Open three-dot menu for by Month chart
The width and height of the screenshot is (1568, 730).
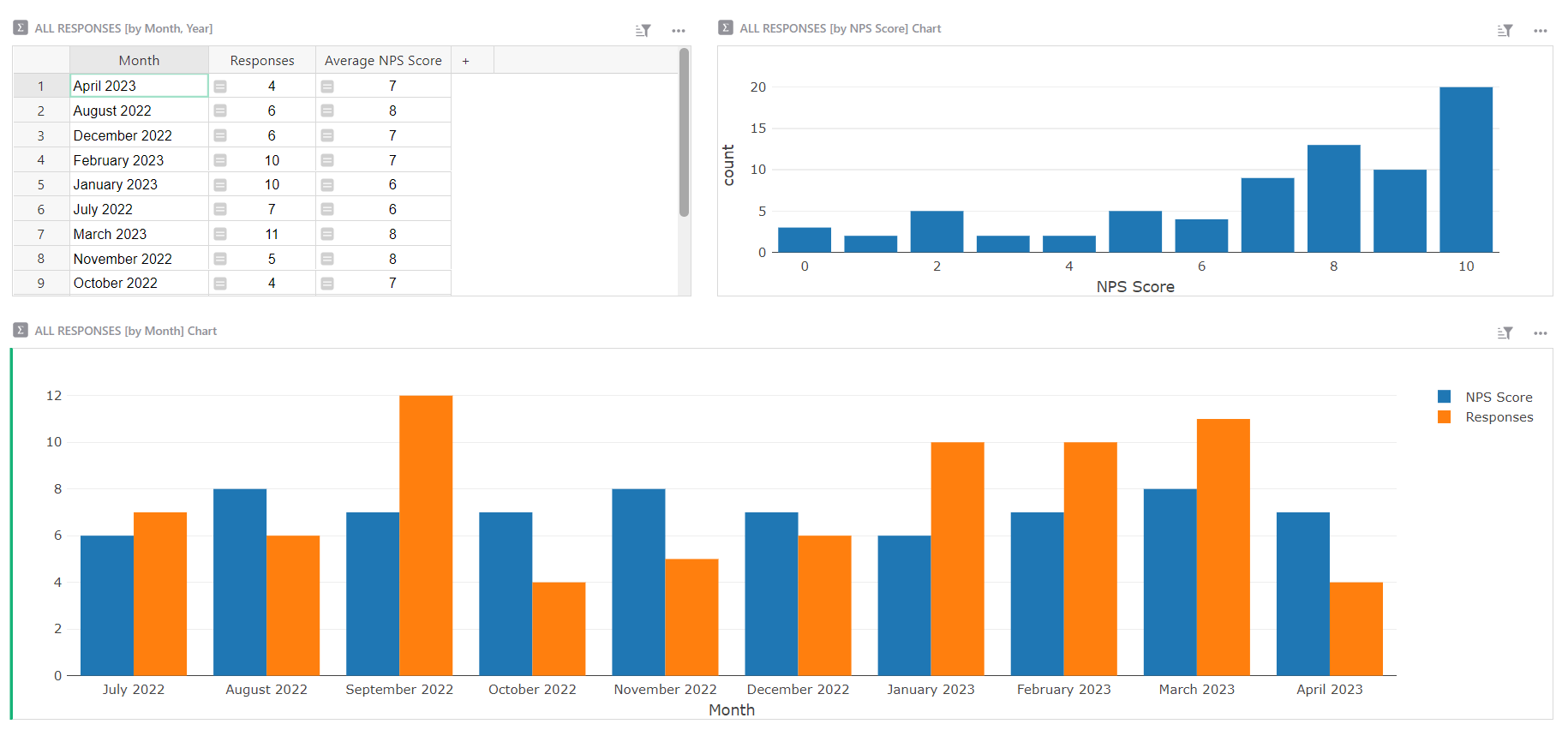coord(1541,333)
